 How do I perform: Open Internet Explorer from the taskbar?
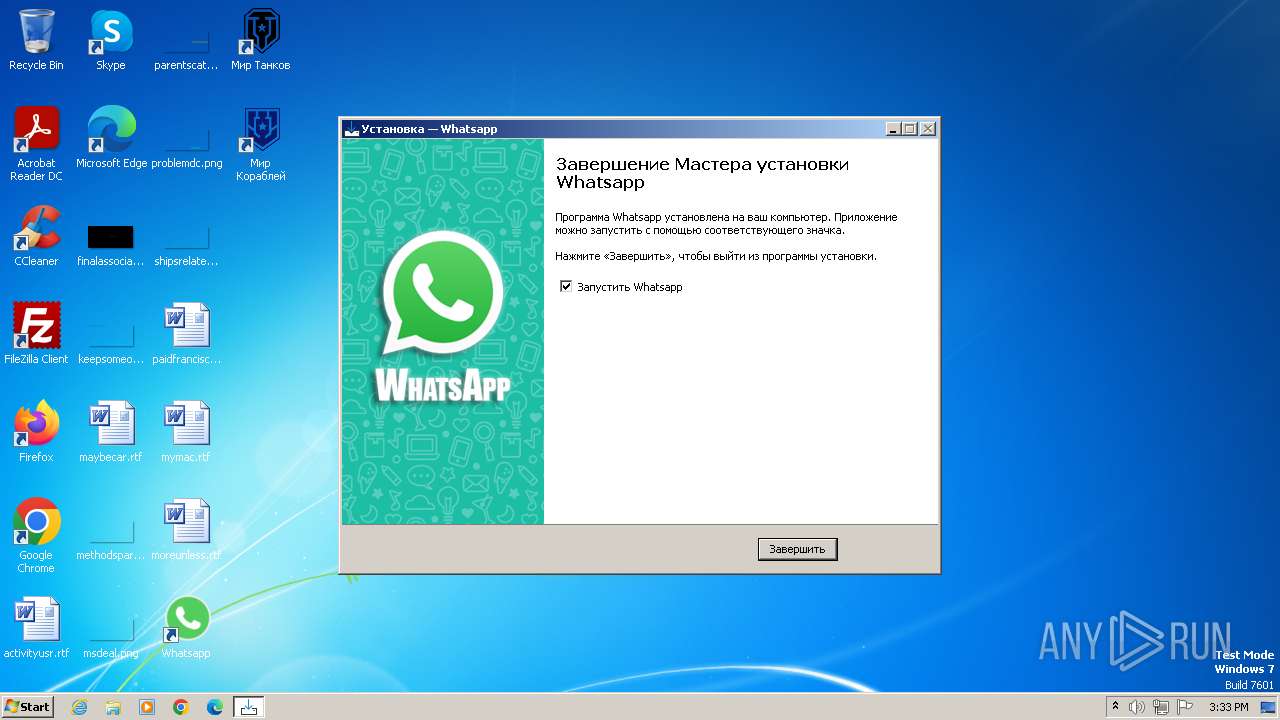[79, 707]
